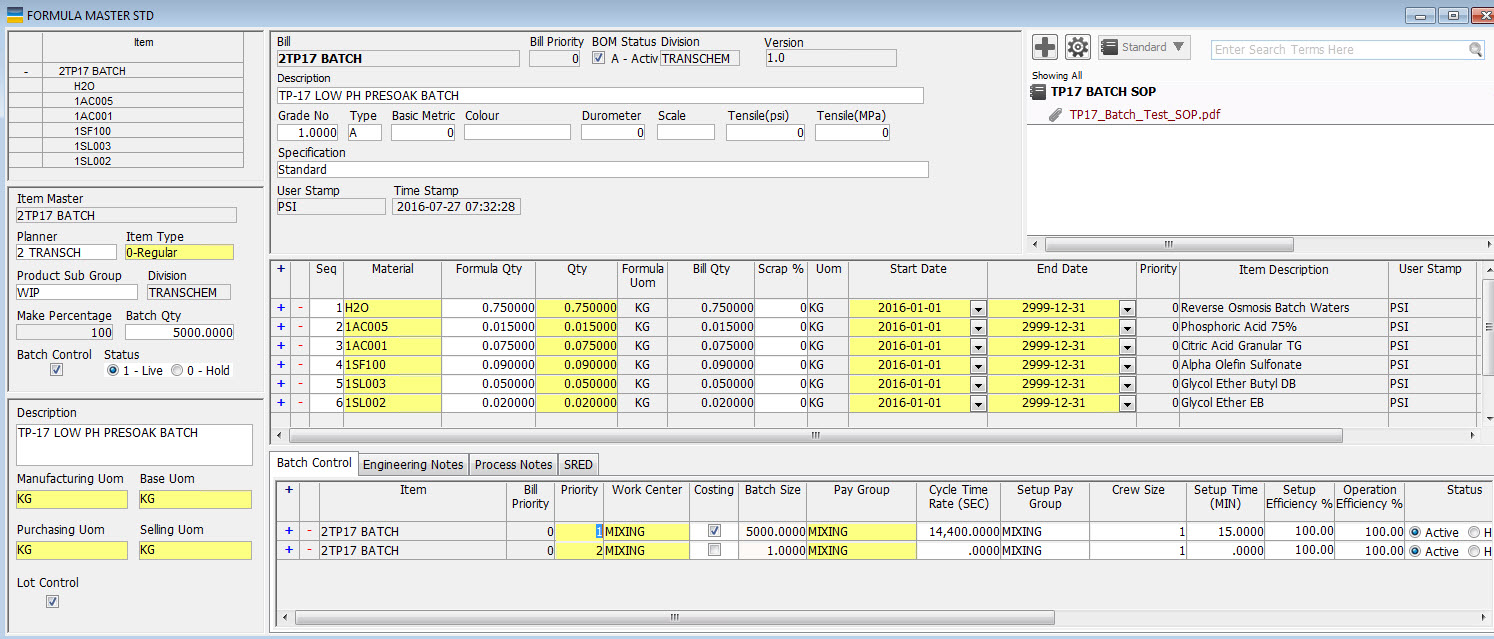Image resolution: width=1494 pixels, height=639 pixels.
Task: Switch to the Engineering Notes tab
Action: 413,464
